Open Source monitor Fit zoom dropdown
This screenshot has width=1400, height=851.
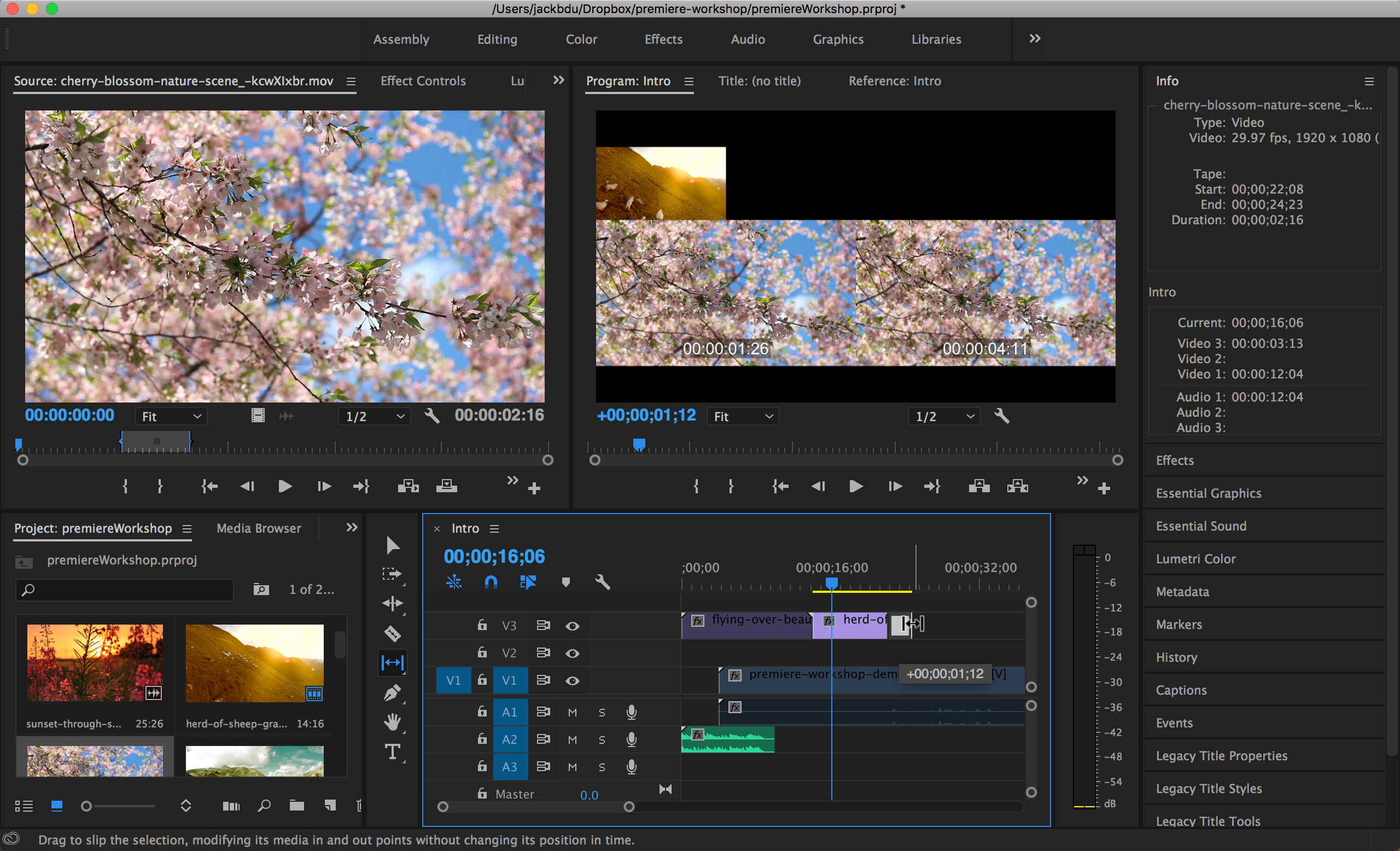click(171, 416)
